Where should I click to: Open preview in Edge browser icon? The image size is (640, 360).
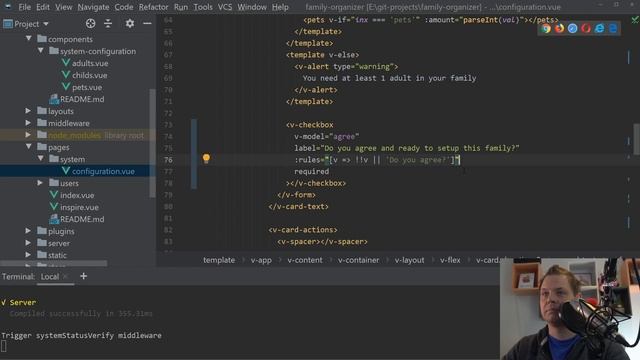click(613, 28)
